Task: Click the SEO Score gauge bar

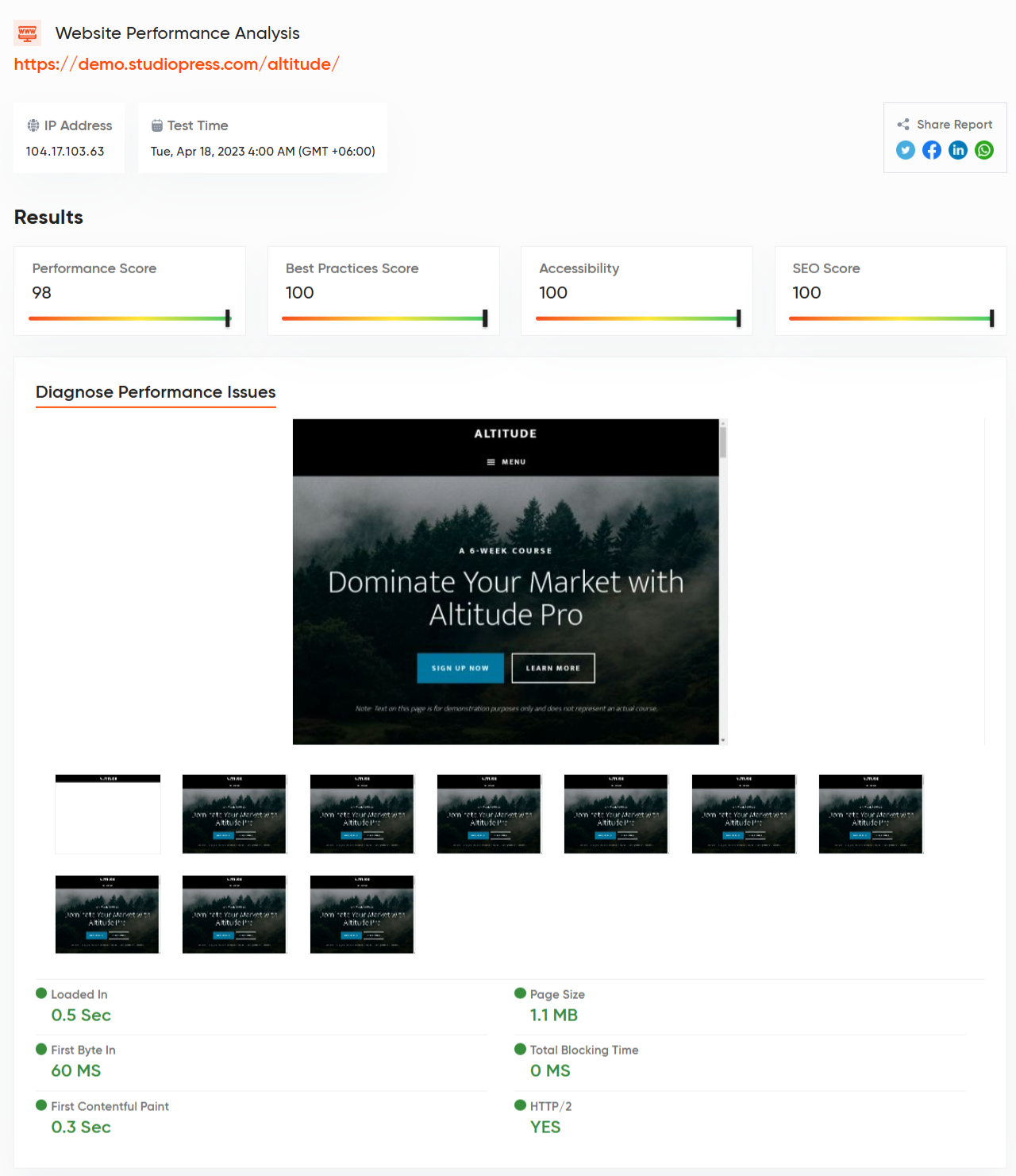Action: point(891,318)
